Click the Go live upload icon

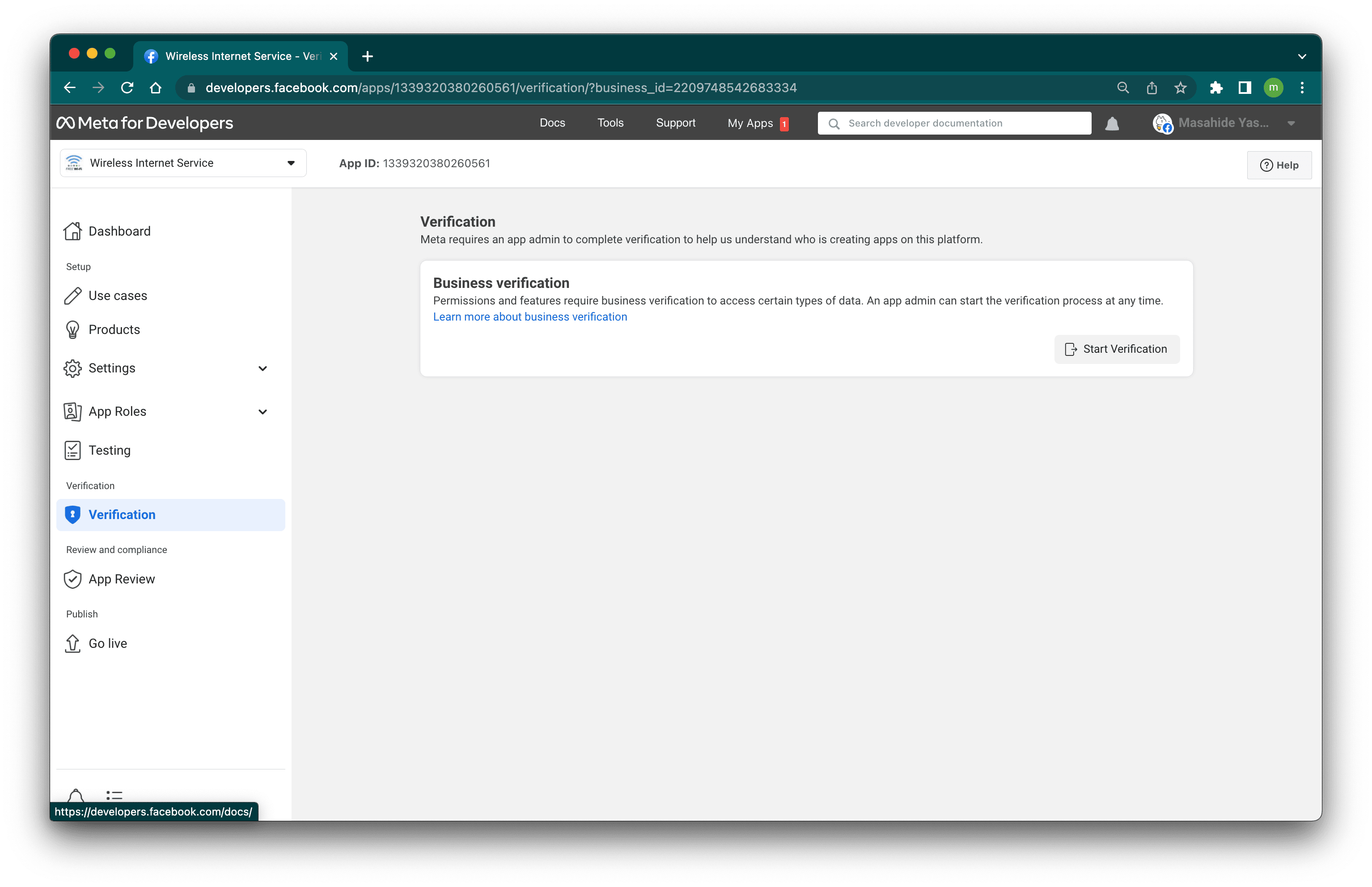pyautogui.click(x=72, y=643)
